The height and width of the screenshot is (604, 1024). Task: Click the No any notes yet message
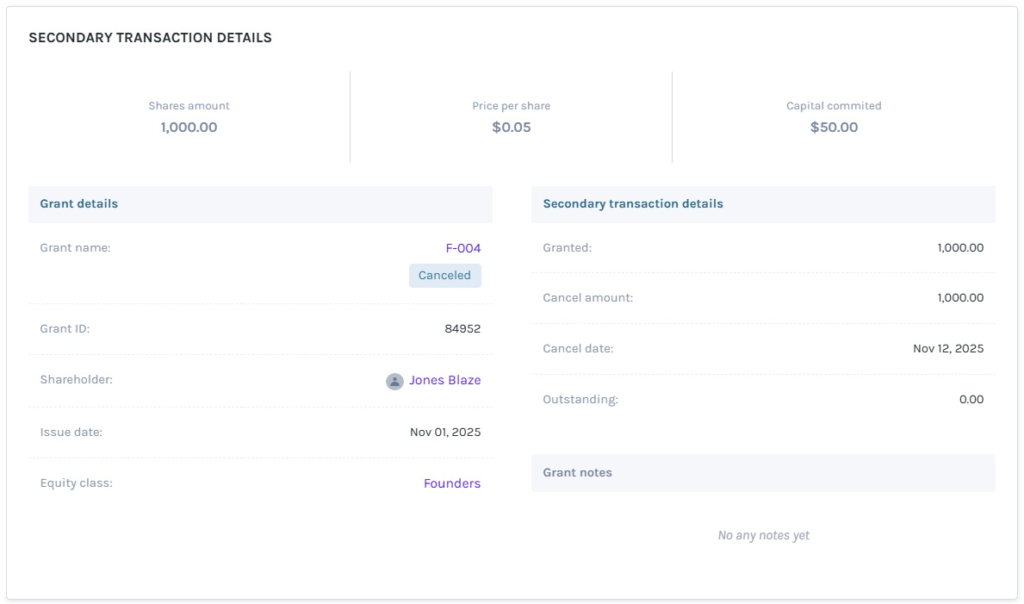(x=763, y=535)
